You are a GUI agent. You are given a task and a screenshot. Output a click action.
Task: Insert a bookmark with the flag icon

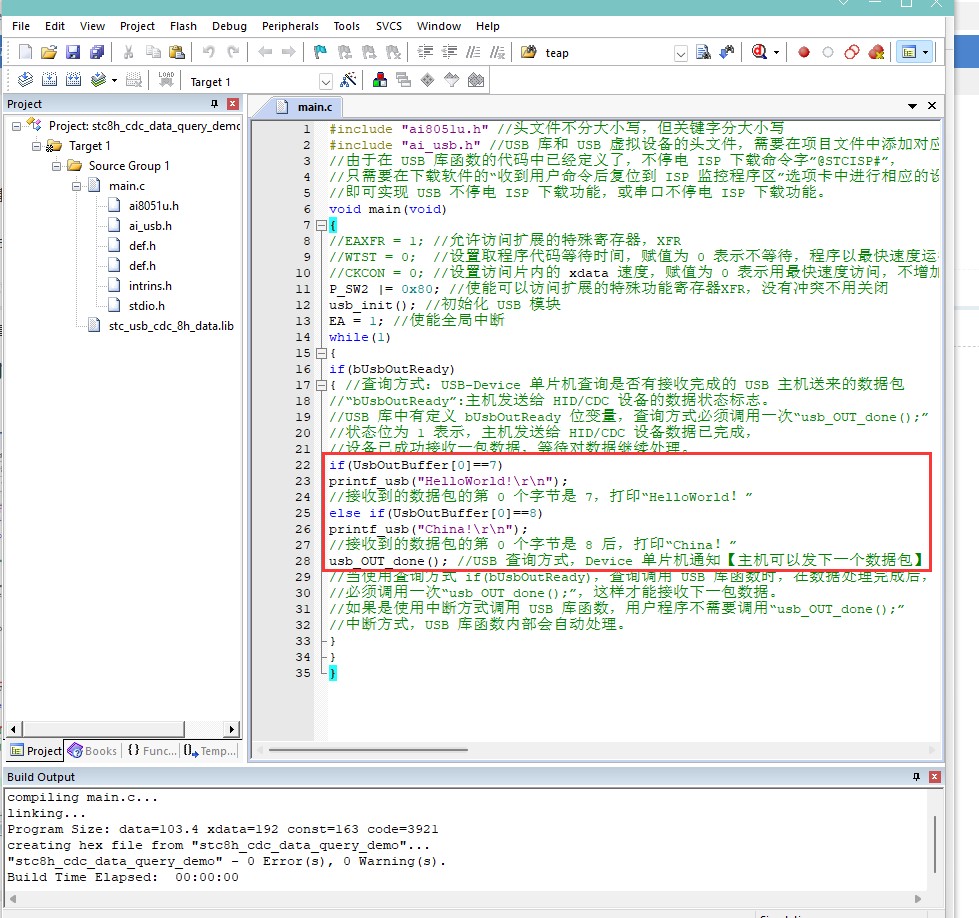click(x=320, y=52)
